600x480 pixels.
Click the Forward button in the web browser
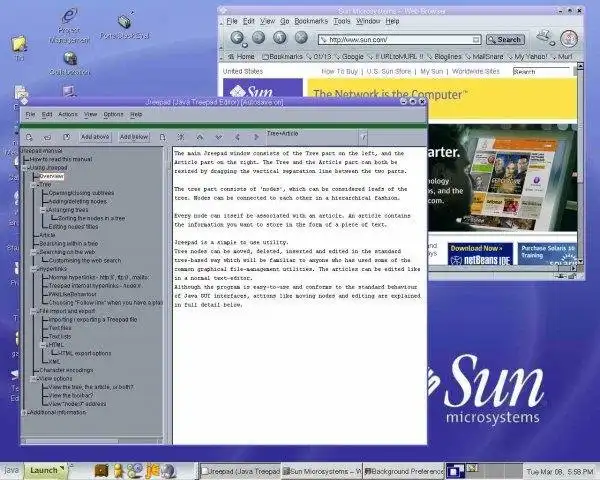259,38
